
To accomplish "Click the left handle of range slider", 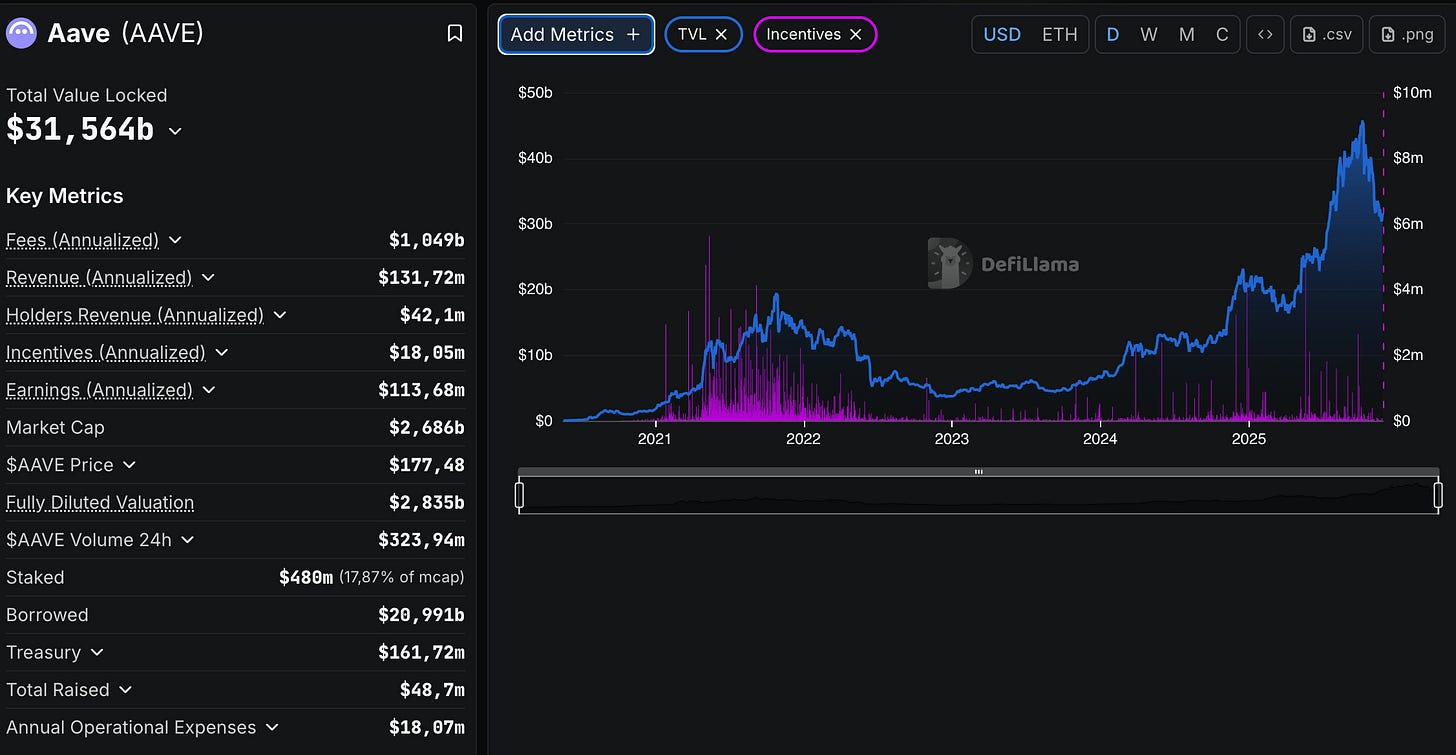I will point(519,495).
